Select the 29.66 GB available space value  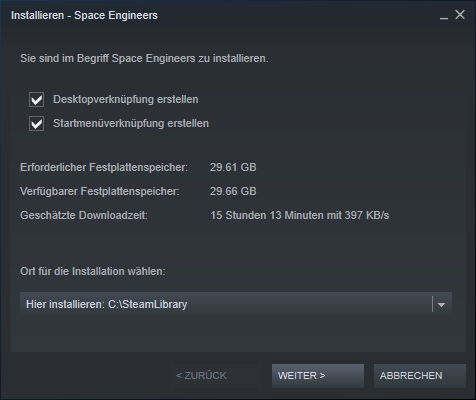pos(233,191)
